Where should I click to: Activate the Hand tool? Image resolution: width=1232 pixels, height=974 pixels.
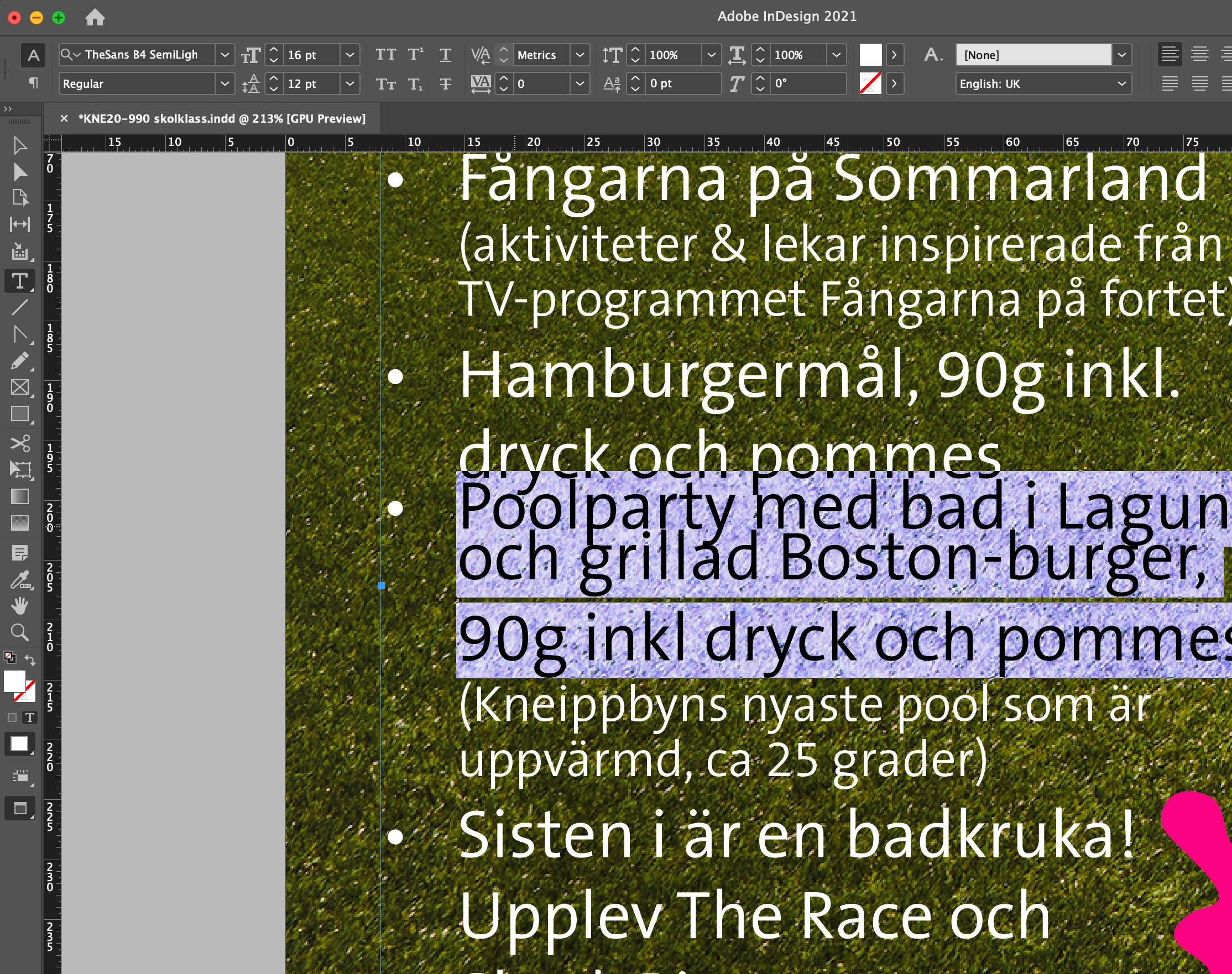click(20, 606)
